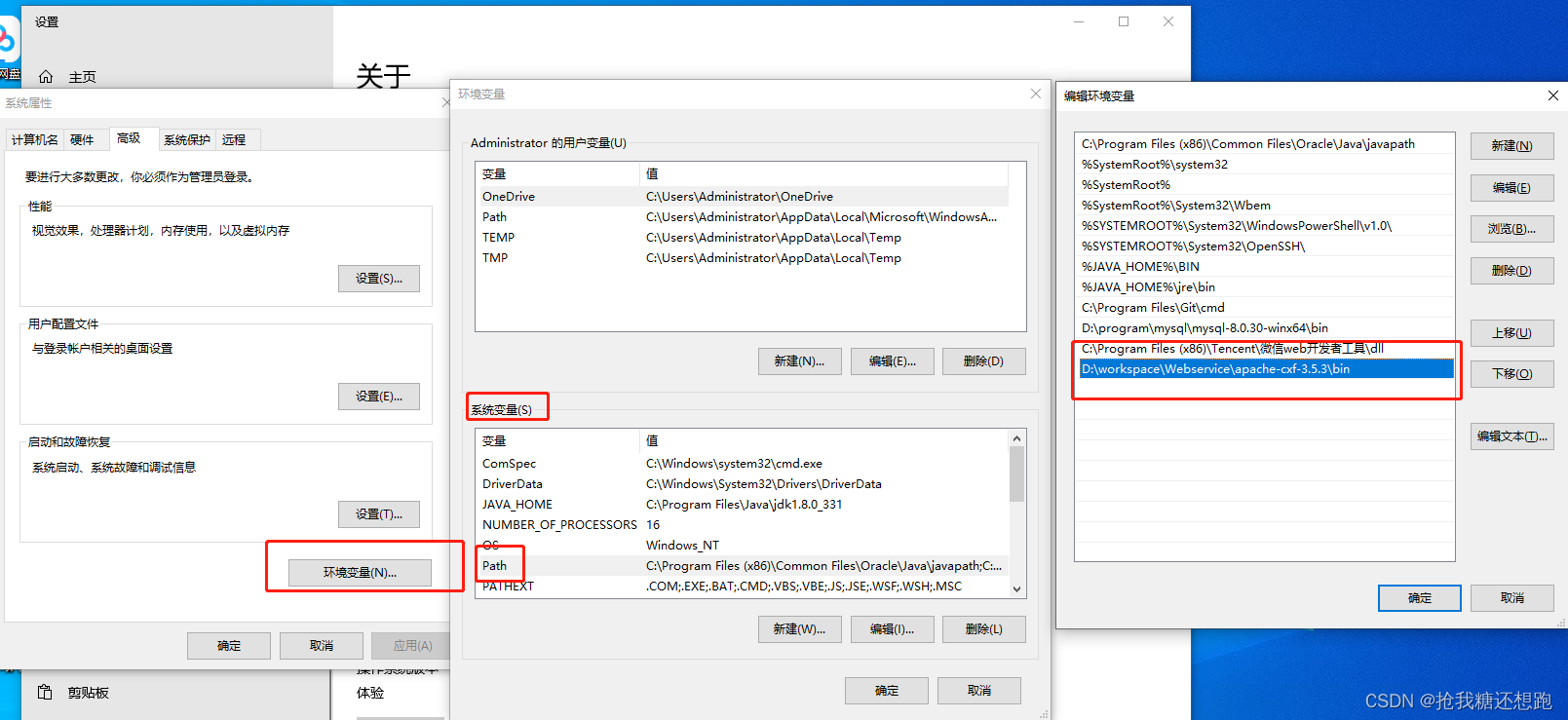Cancel the system properties dialog

[322, 646]
